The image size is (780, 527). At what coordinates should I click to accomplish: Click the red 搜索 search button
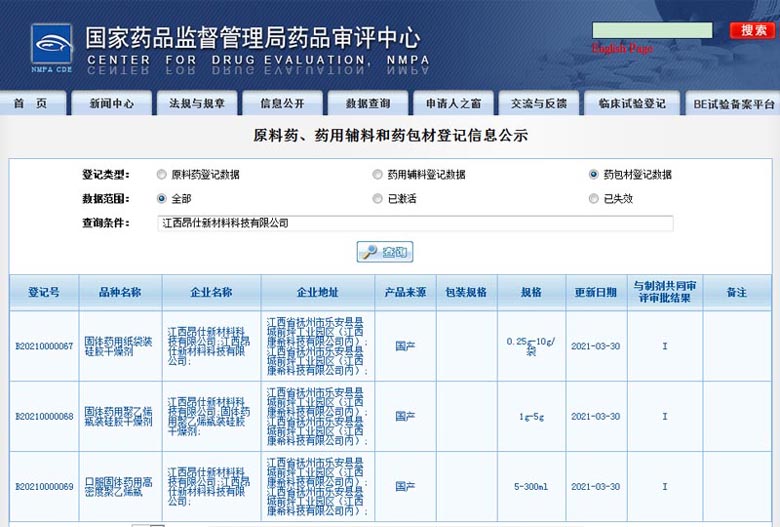point(751,30)
